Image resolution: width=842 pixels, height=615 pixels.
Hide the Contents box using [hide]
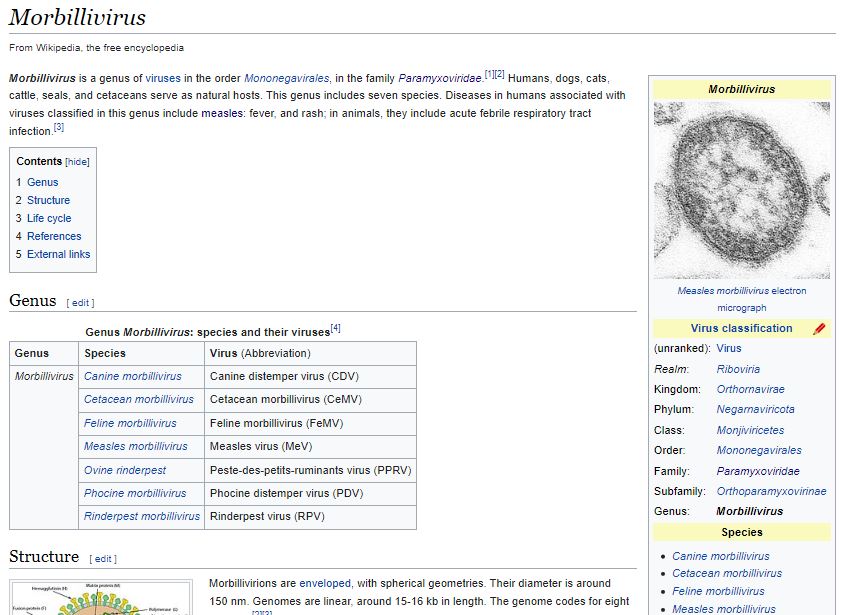[77, 162]
